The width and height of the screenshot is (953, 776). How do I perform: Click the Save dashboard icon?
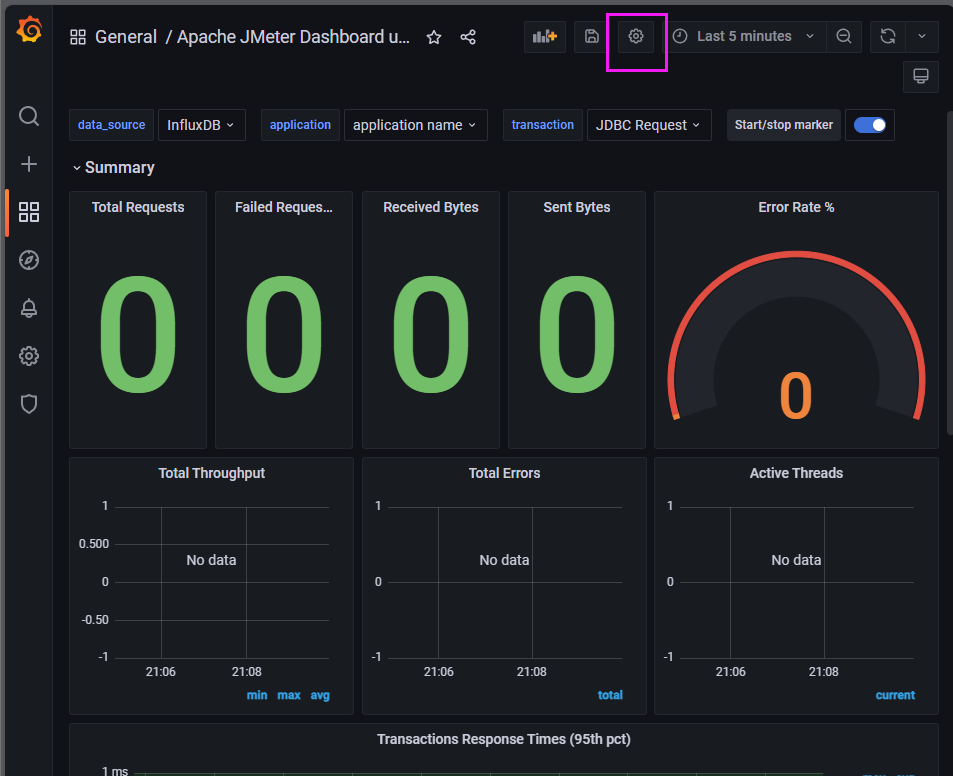coord(591,36)
